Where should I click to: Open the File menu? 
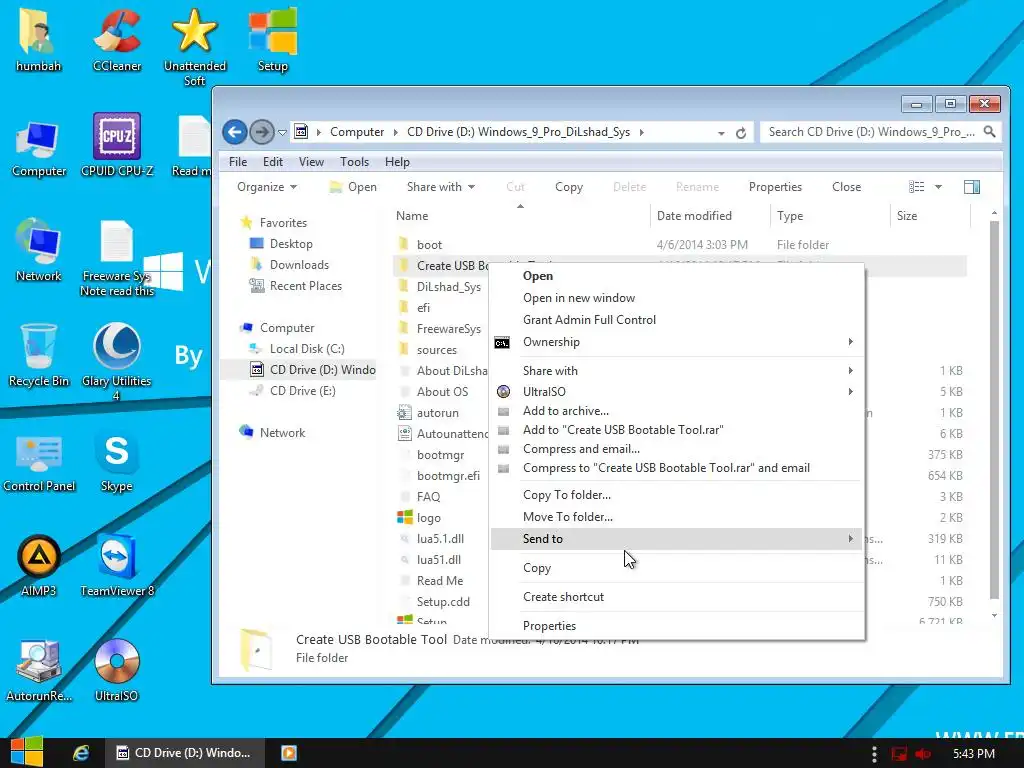(x=238, y=162)
